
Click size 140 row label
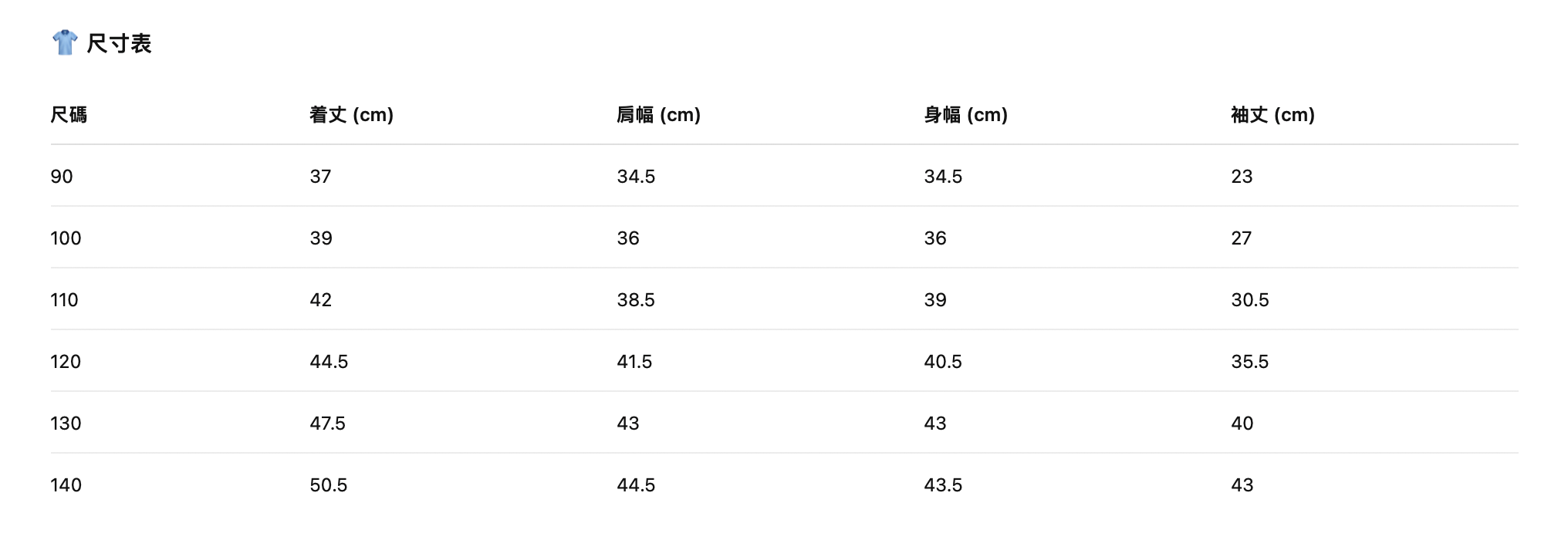tap(66, 485)
